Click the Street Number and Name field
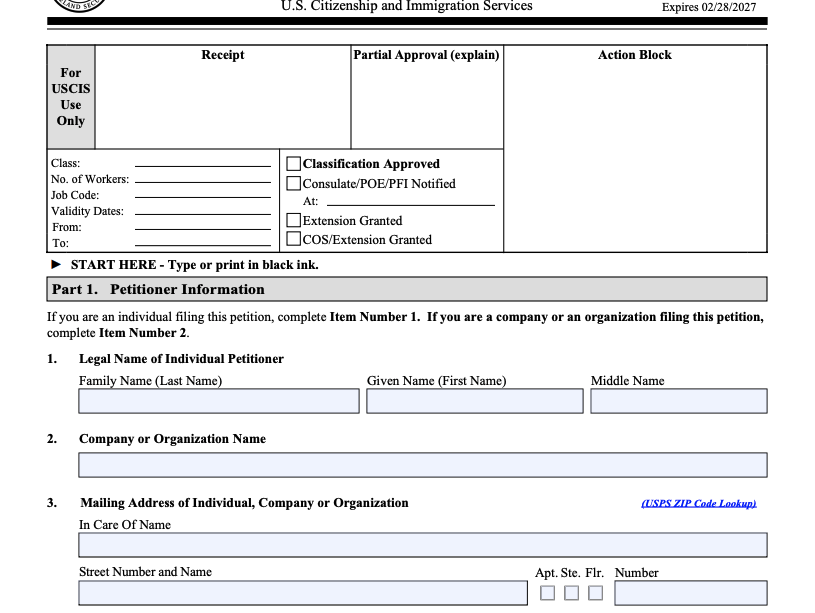Viewport: 815px width, 613px height. (x=303, y=593)
